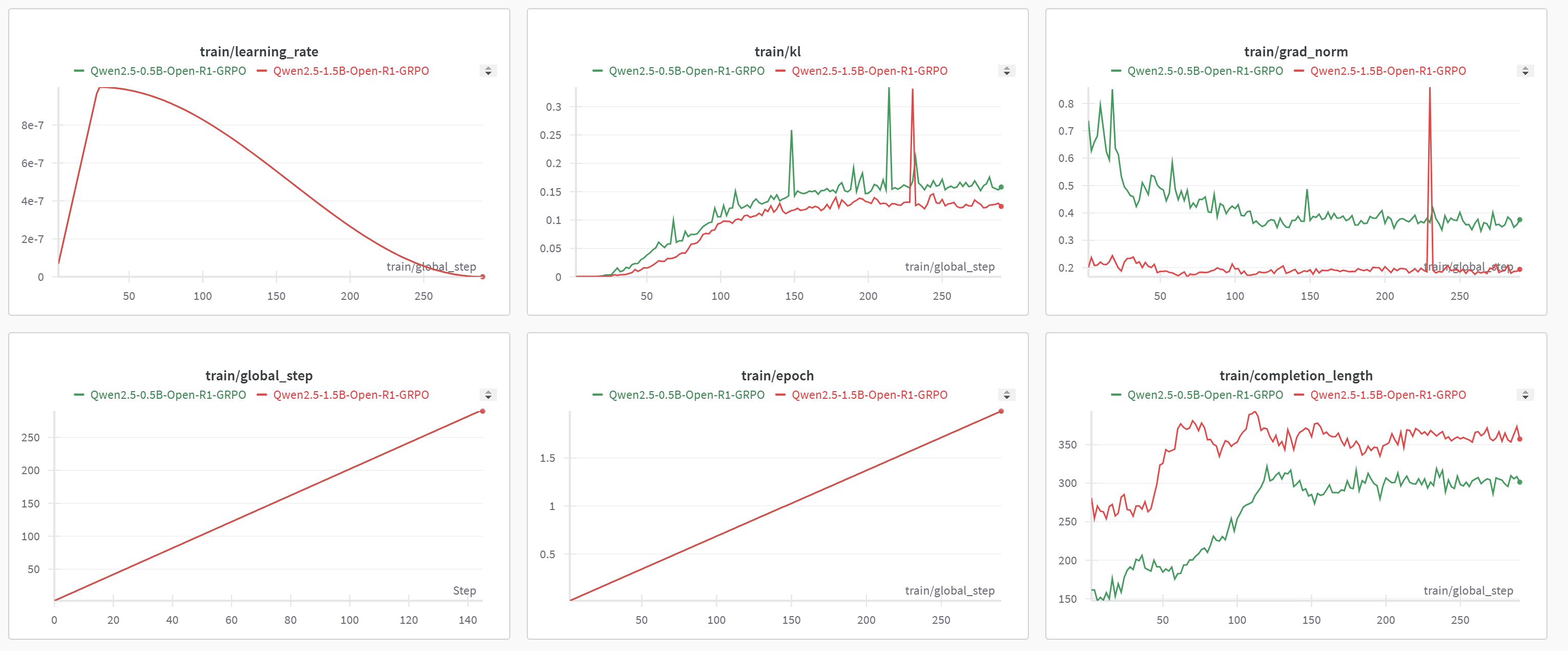Click Qwen2.5-1.5B legend in train/grad_norm chart

[1389, 71]
